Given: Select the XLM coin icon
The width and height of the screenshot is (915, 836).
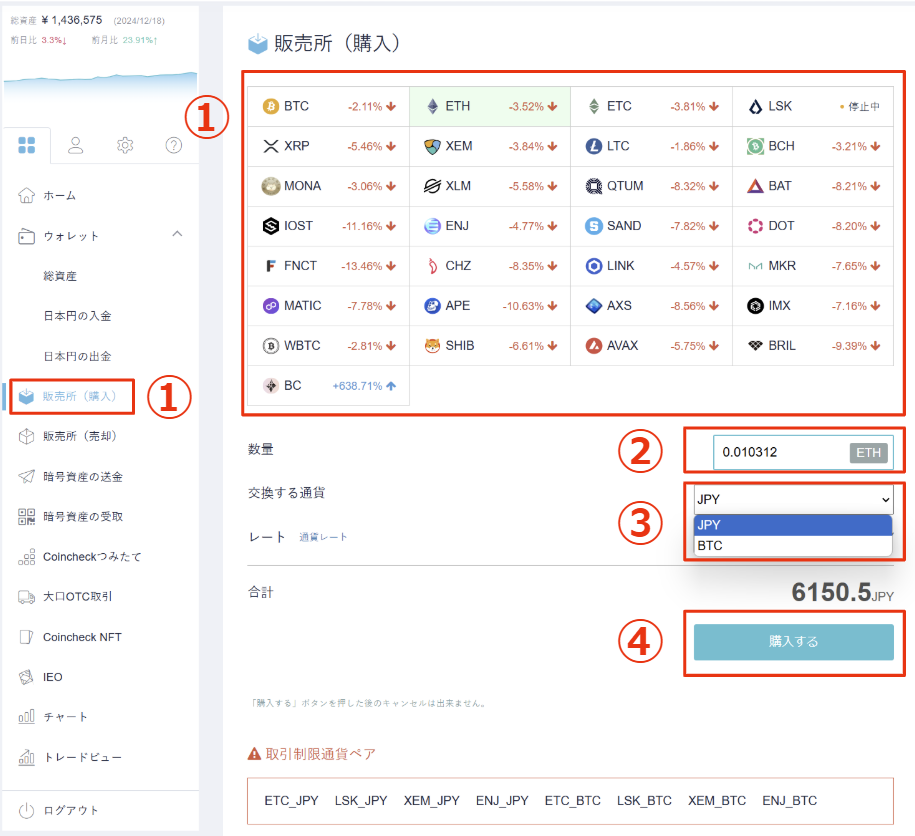Looking at the screenshot, I should tap(432, 186).
